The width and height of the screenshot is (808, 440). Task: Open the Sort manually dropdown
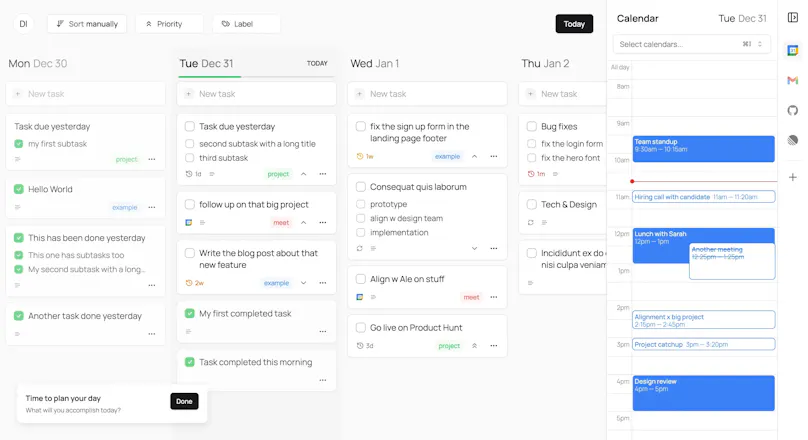pyautogui.click(x=87, y=24)
